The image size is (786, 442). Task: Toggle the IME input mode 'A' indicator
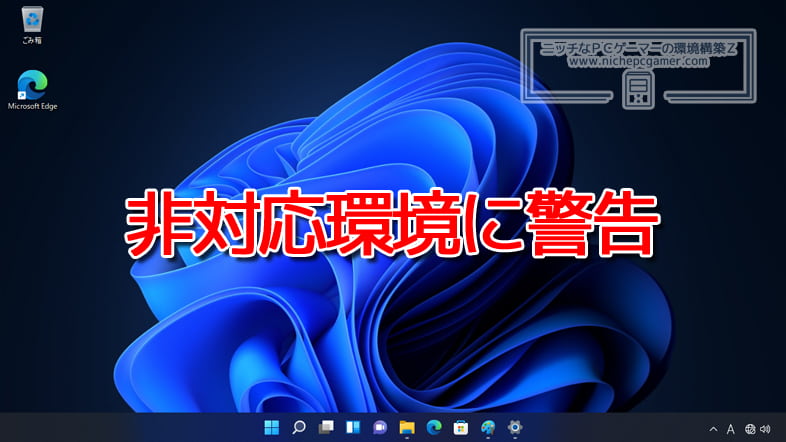coord(730,429)
